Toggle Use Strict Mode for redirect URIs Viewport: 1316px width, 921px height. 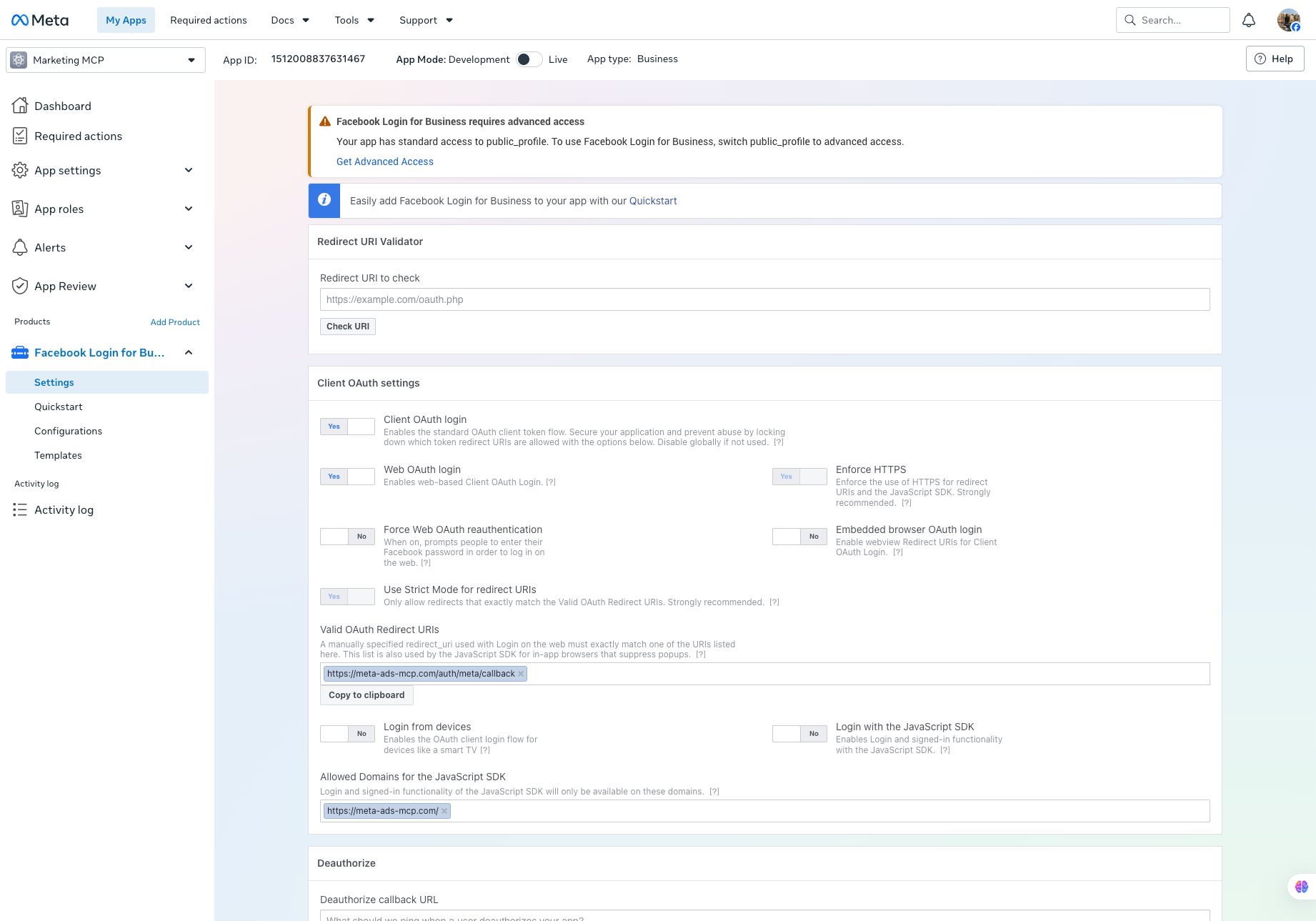click(x=347, y=597)
